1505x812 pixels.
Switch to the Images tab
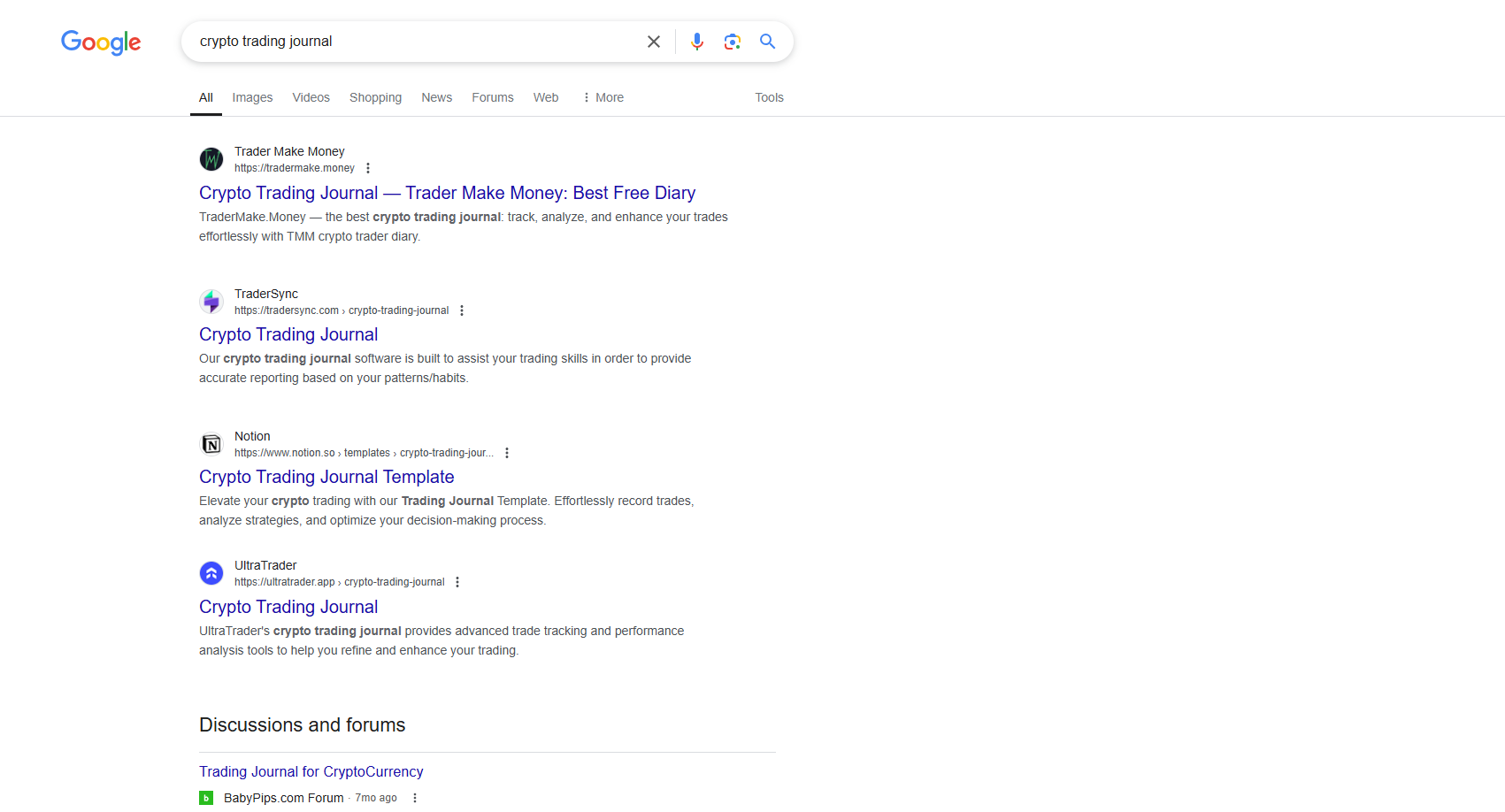252,97
